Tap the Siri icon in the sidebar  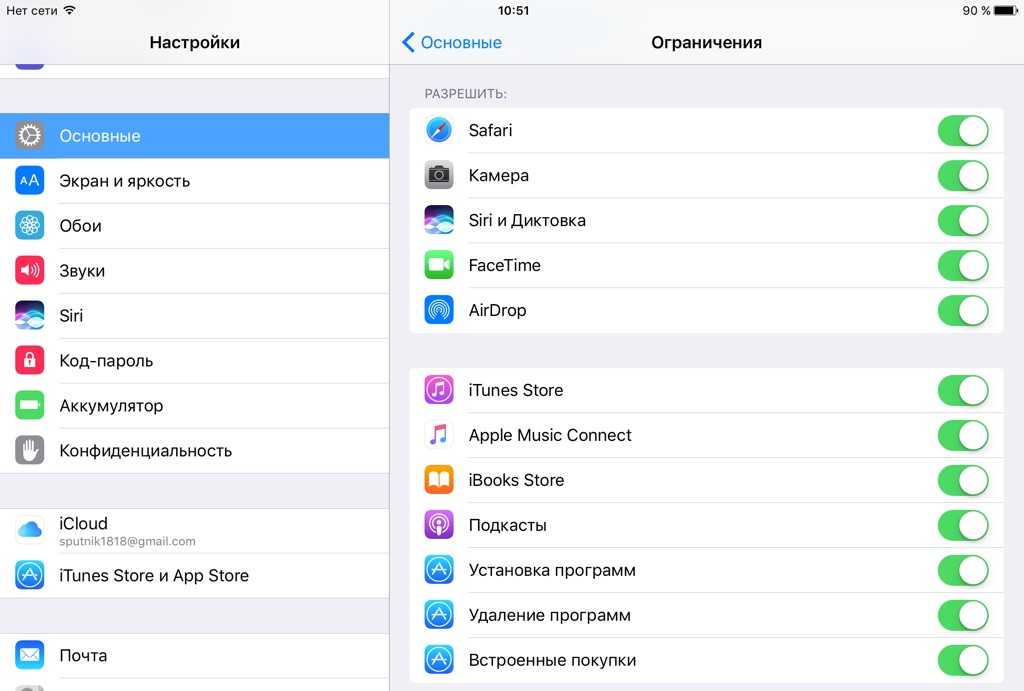(29, 315)
